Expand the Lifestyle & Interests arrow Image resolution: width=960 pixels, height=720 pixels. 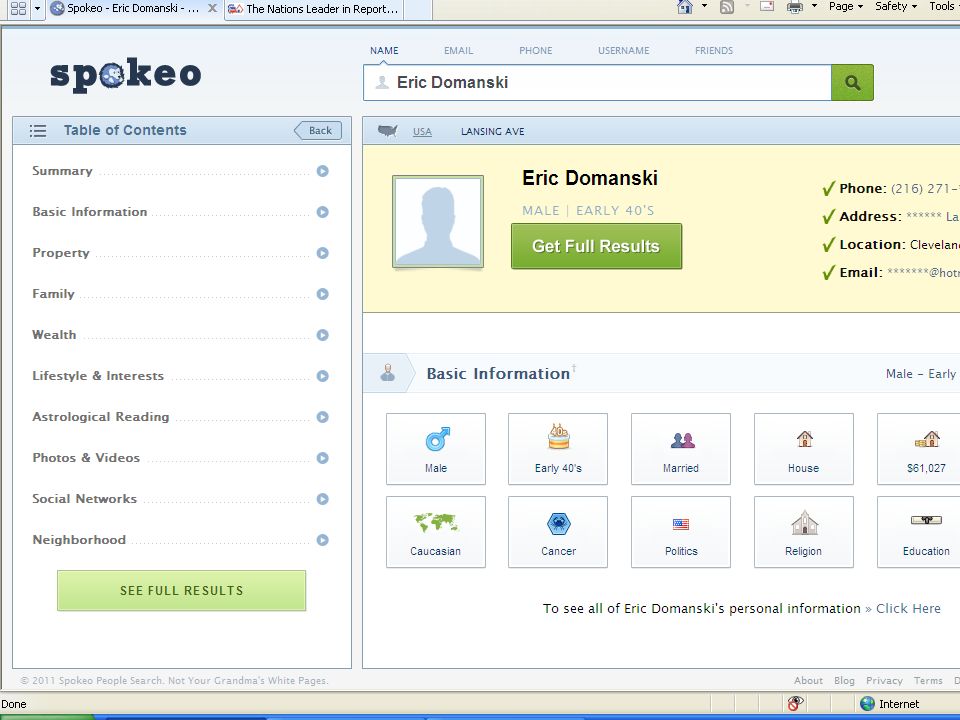click(x=323, y=376)
